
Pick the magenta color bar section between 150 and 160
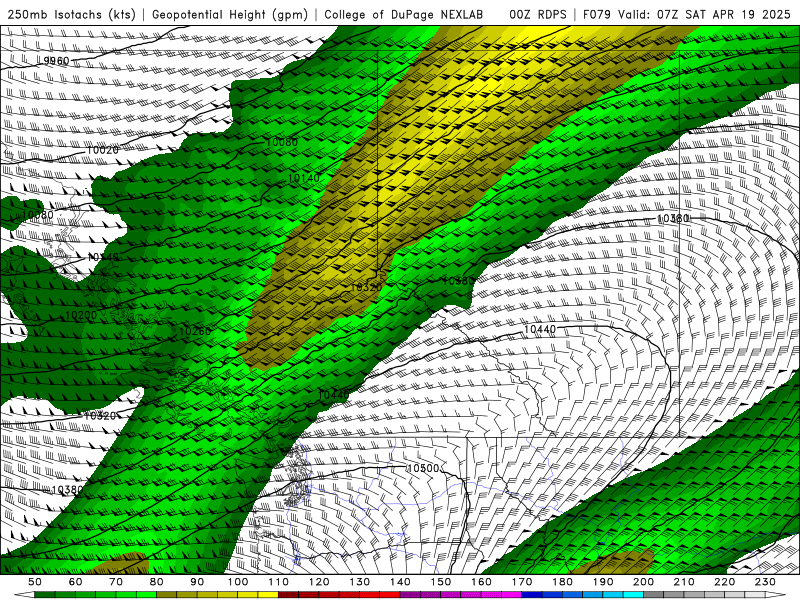click(x=461, y=595)
